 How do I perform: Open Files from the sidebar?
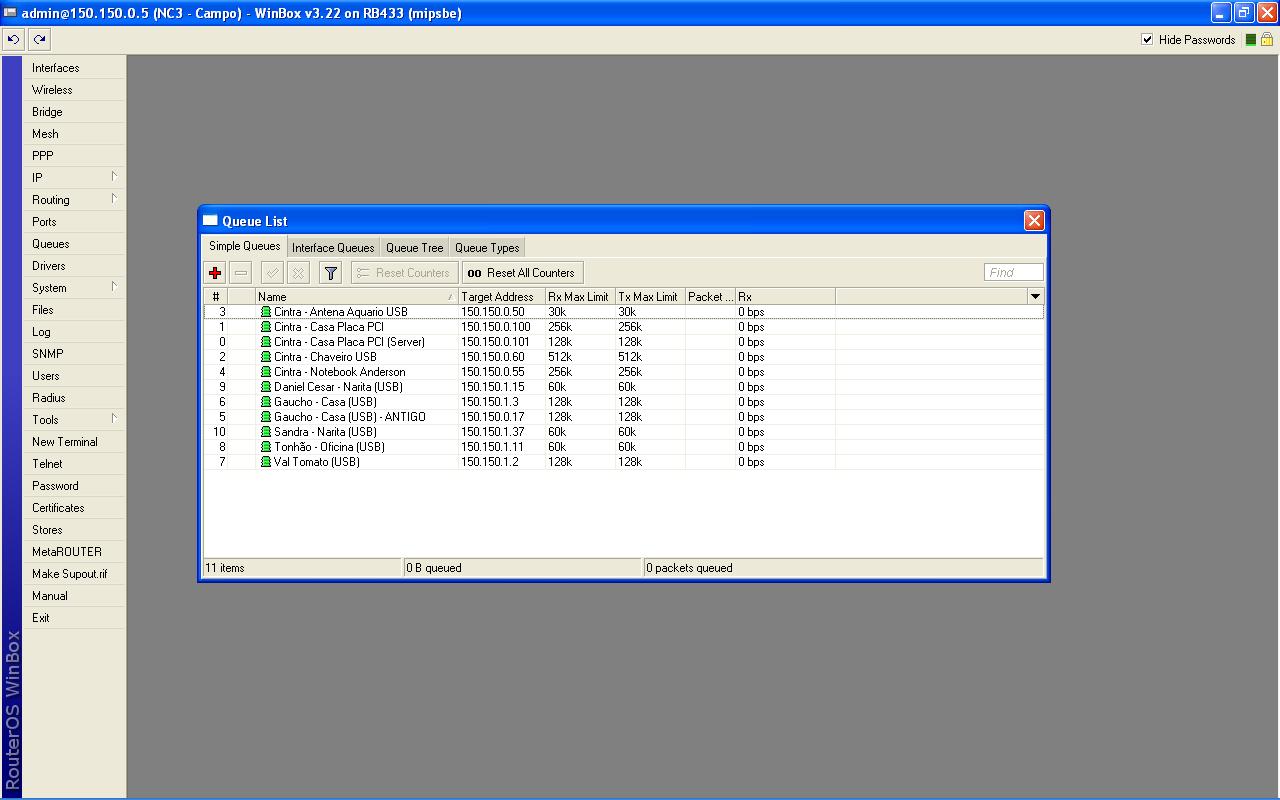tap(75, 310)
